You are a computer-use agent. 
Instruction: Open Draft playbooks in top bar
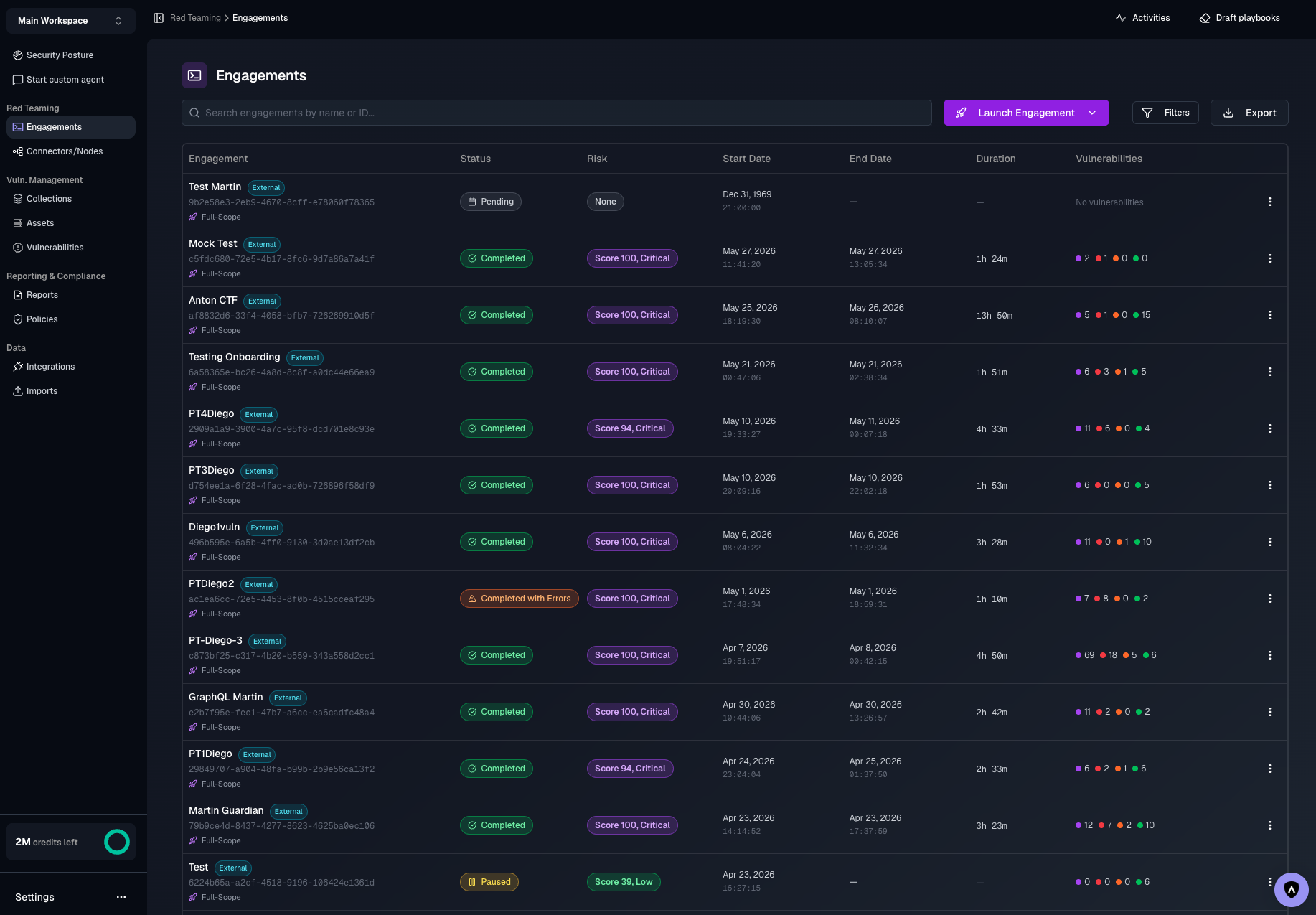(x=1239, y=18)
